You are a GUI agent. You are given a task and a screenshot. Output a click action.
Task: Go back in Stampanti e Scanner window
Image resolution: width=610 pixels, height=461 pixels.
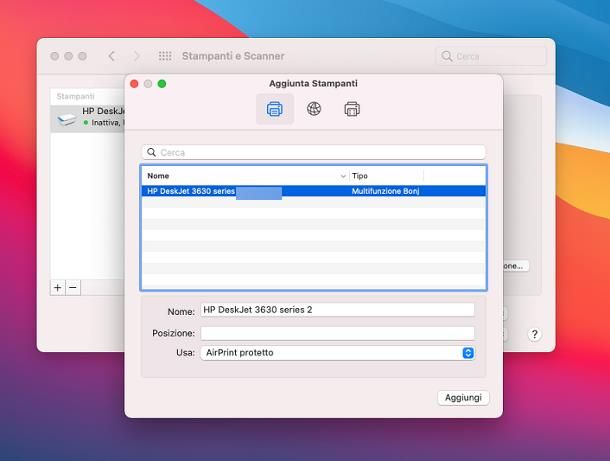click(112, 56)
